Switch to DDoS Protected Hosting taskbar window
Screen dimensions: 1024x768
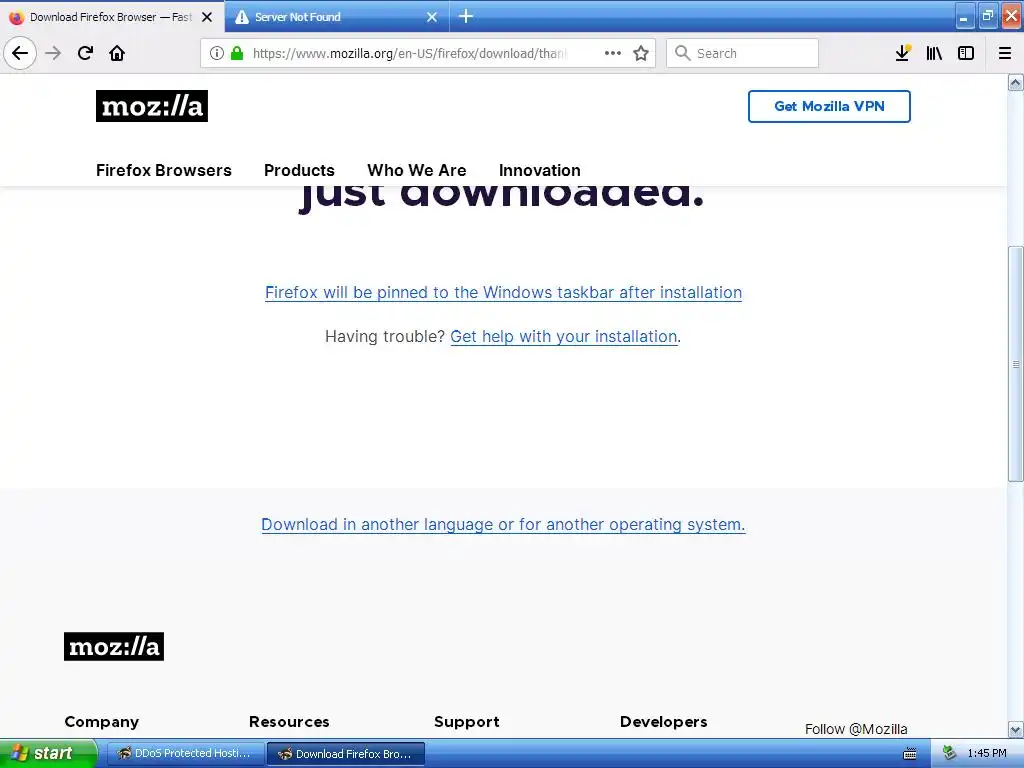point(185,754)
